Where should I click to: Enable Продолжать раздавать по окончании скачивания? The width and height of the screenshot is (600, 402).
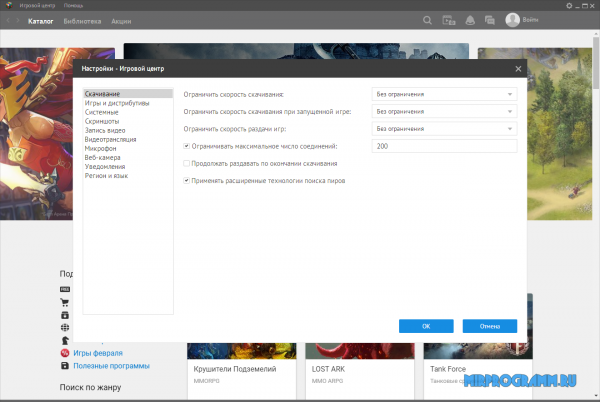186,163
